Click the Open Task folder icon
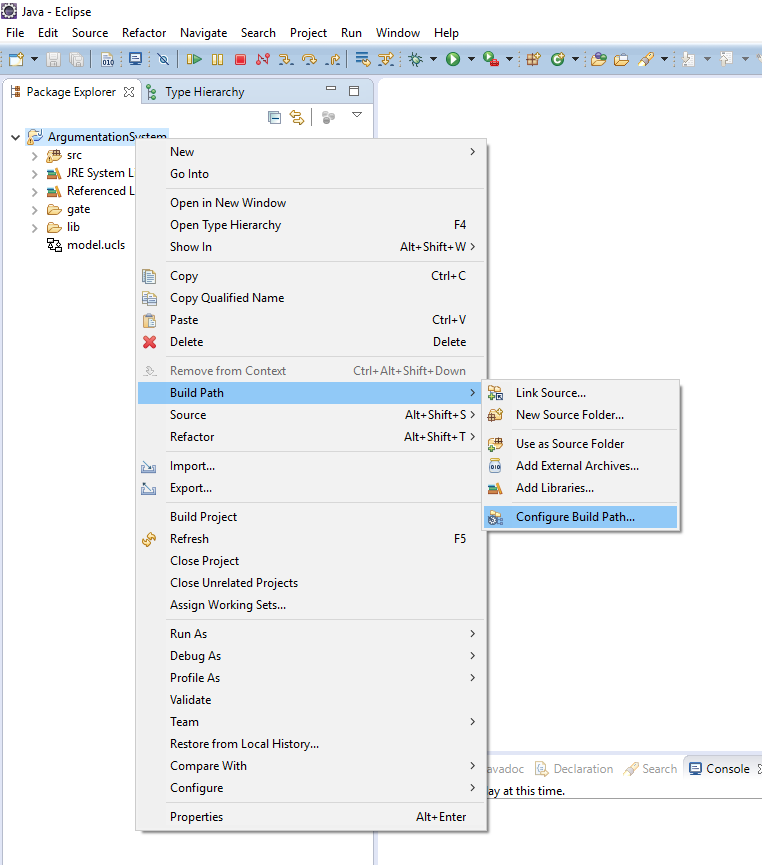Viewport: 762px width, 865px height. click(x=621, y=59)
